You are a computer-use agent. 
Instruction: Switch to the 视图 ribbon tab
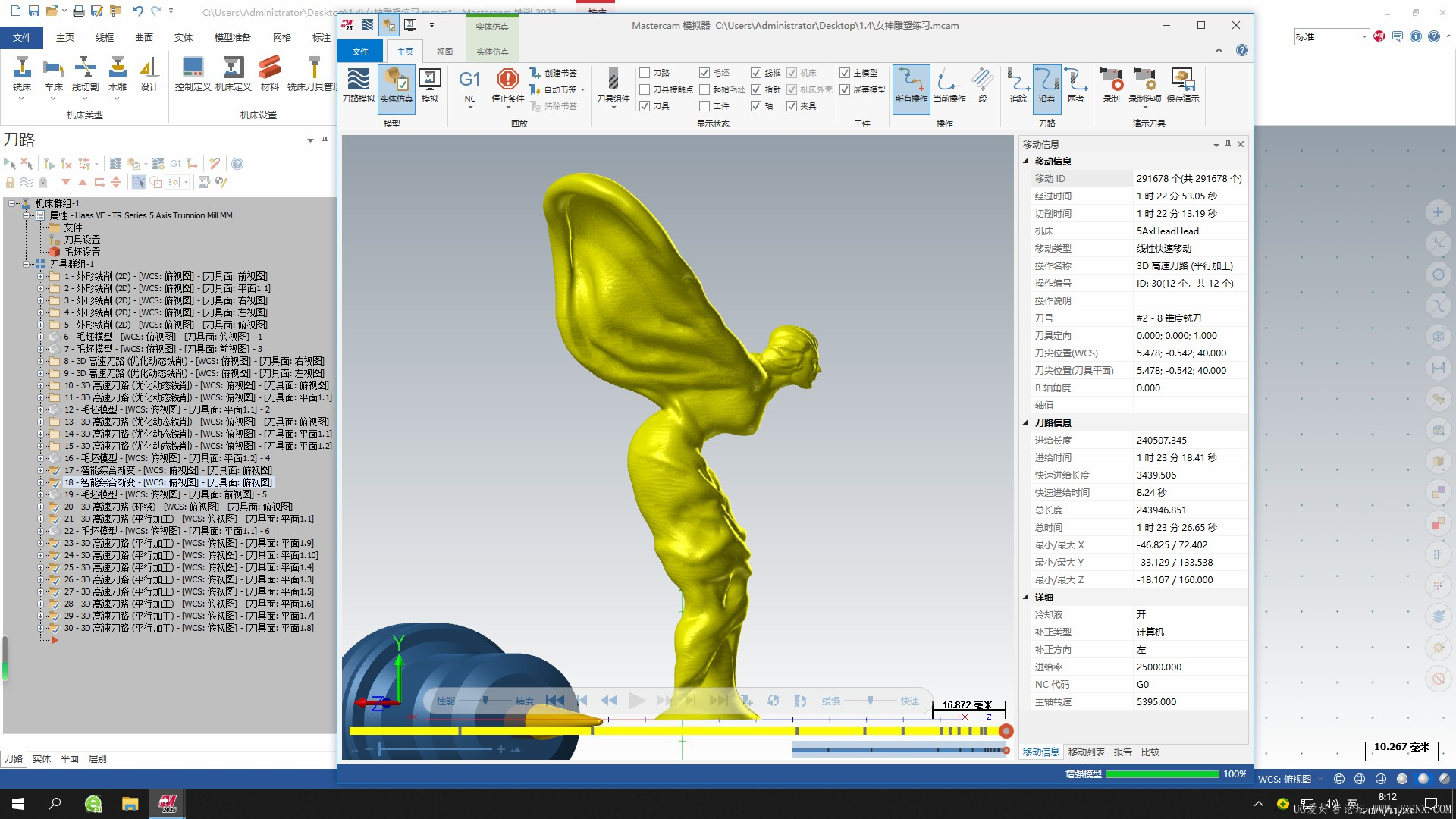(444, 52)
